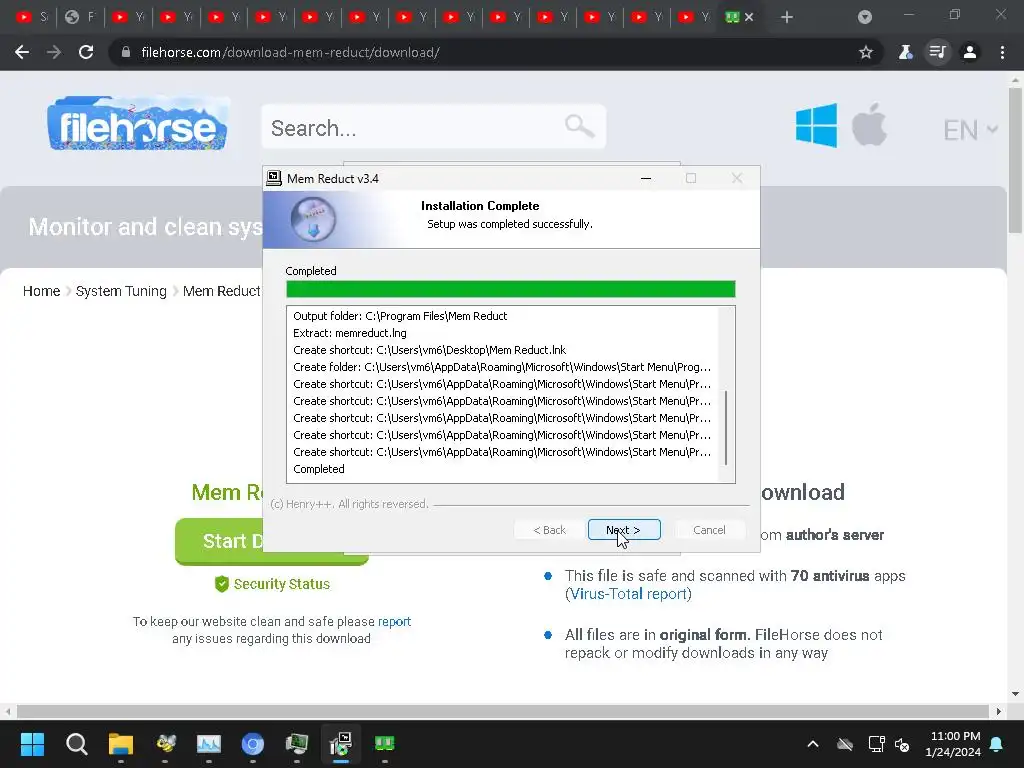Open Chrome profile icon
The image size is (1024, 768).
970,52
